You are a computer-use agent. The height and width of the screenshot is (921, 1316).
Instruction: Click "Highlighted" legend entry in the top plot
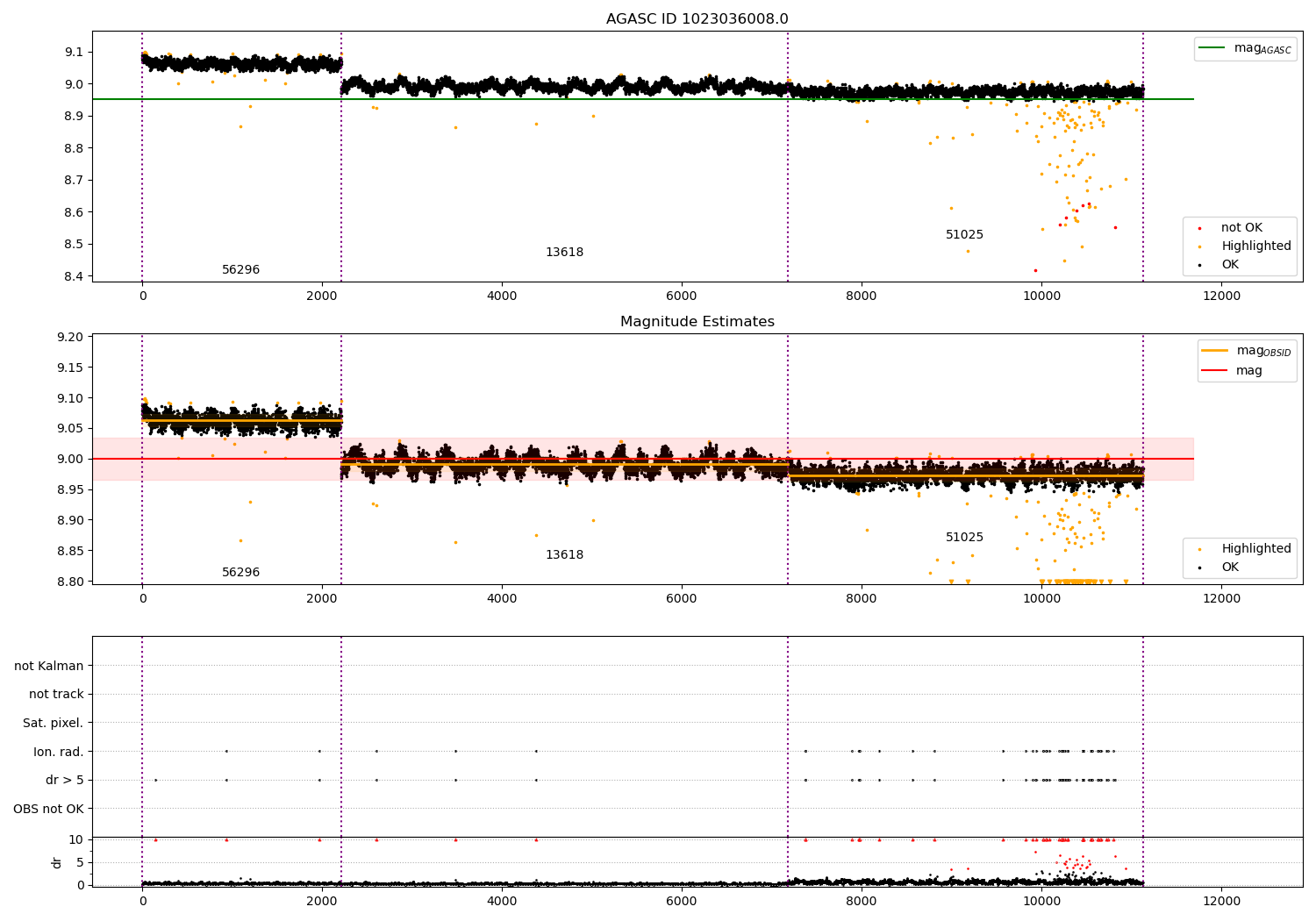coord(1256,246)
